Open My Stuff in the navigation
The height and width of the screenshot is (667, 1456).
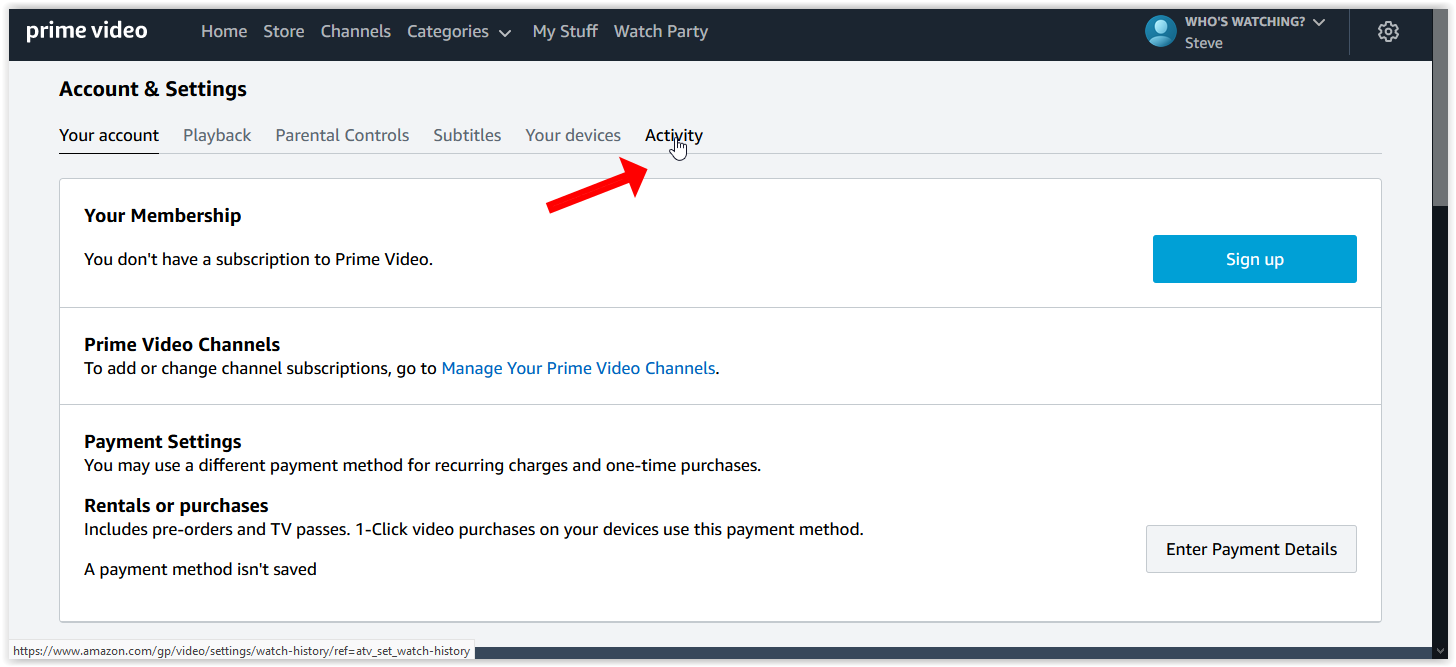tap(565, 32)
